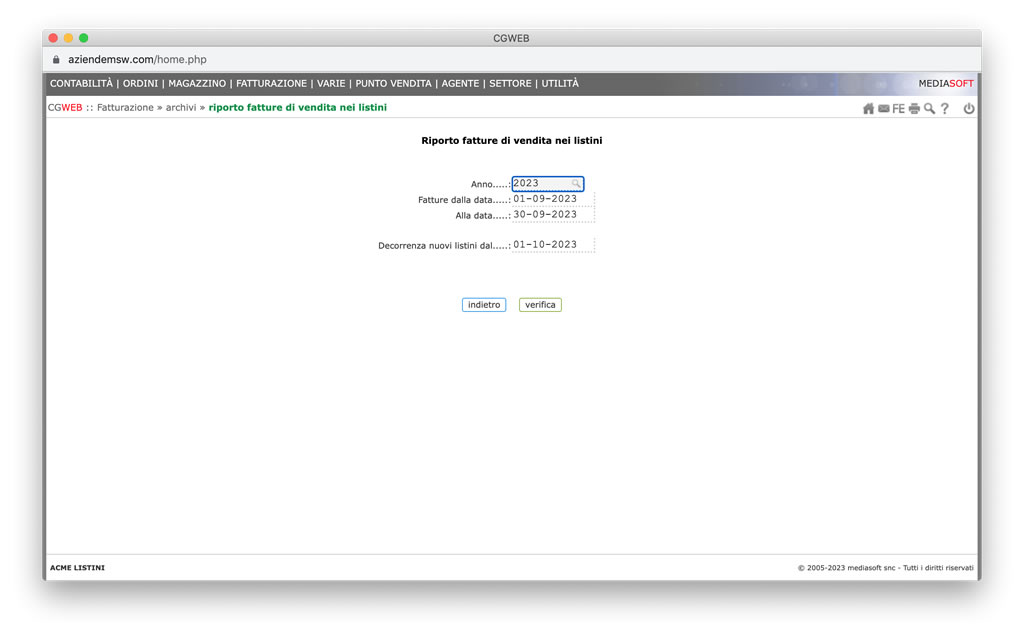Click the yellow minimize window button
Image resolution: width=1024 pixels, height=636 pixels.
click(68, 38)
